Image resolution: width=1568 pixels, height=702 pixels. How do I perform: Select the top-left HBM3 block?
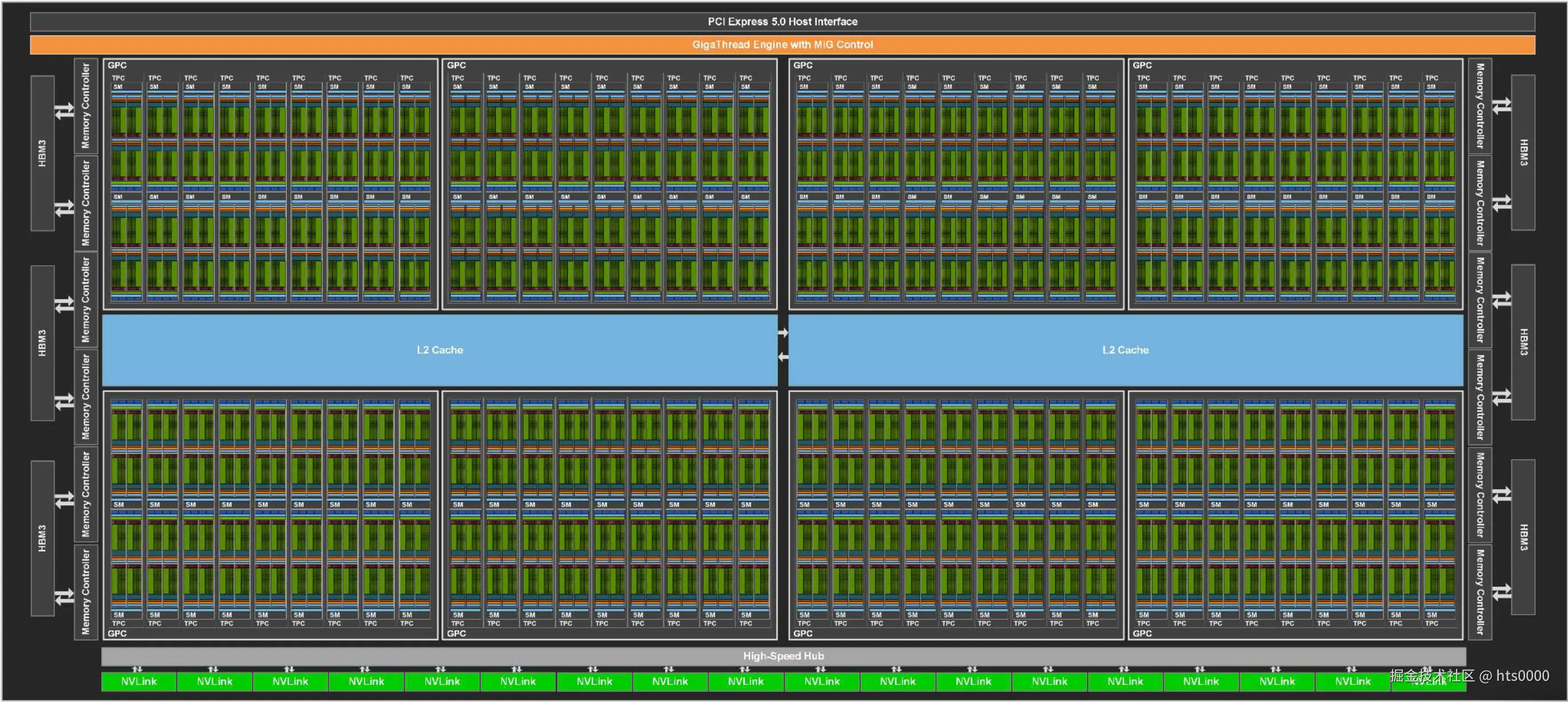(42, 153)
